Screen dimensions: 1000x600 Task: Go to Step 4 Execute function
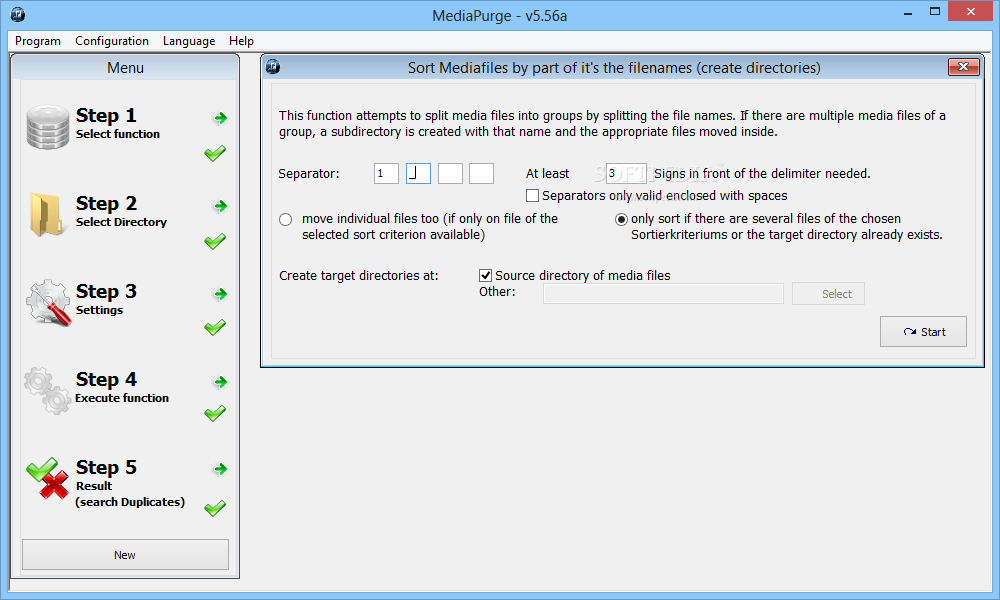point(122,387)
